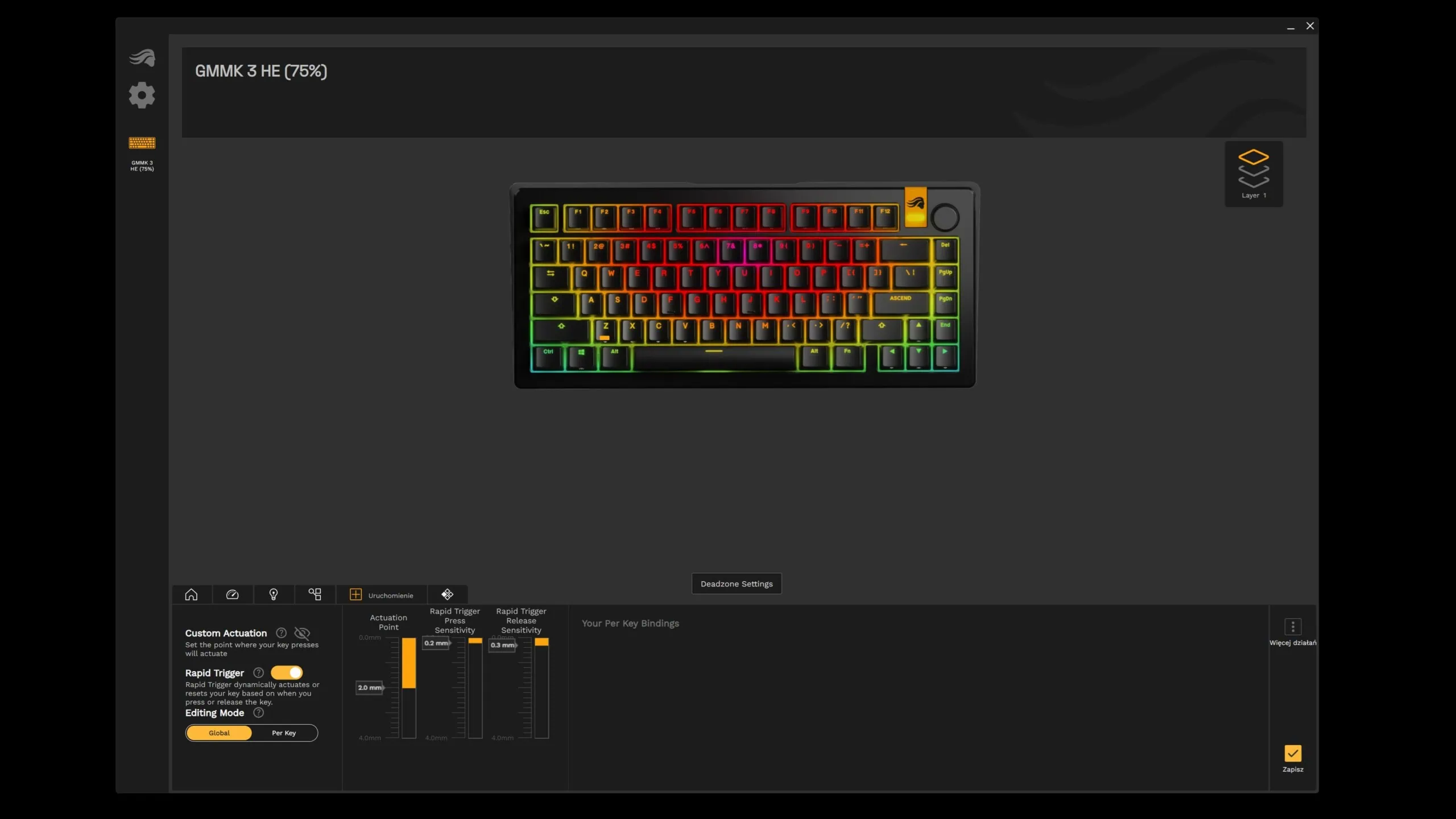The width and height of the screenshot is (1456, 819).
Task: Select the left Shift key
Action: click(561, 330)
